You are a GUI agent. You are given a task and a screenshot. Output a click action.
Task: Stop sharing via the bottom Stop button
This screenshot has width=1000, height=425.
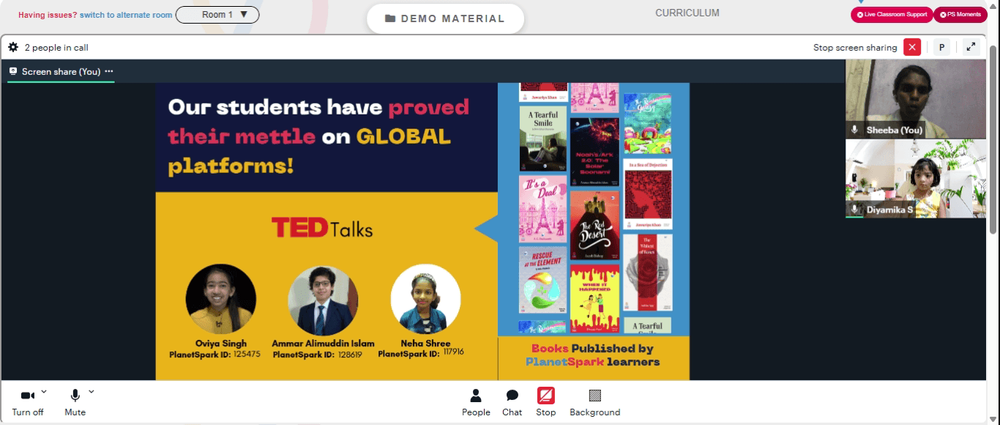[x=546, y=403]
